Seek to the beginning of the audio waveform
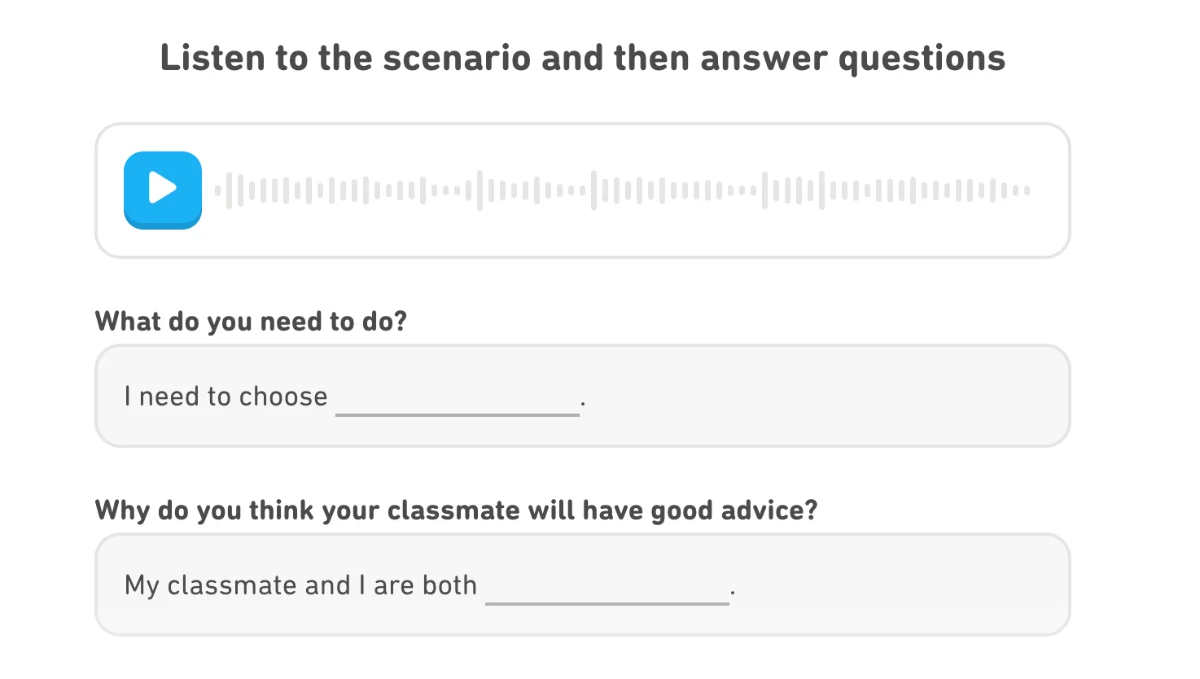Viewport: 1200px width, 679px height. tap(218, 190)
